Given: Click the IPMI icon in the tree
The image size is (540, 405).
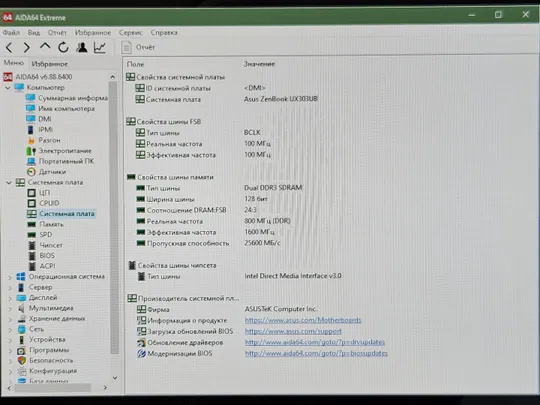Looking at the screenshot, I should 31,130.
